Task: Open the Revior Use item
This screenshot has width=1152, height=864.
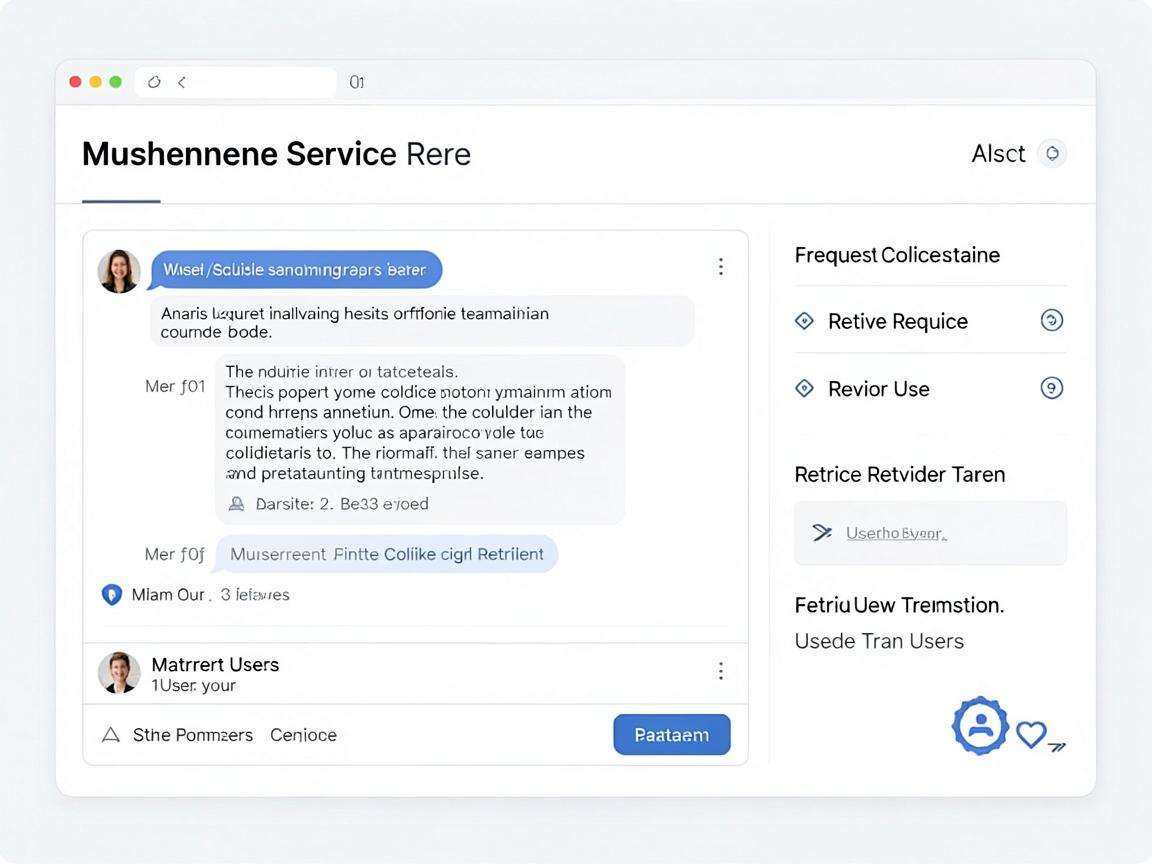Action: (x=879, y=389)
